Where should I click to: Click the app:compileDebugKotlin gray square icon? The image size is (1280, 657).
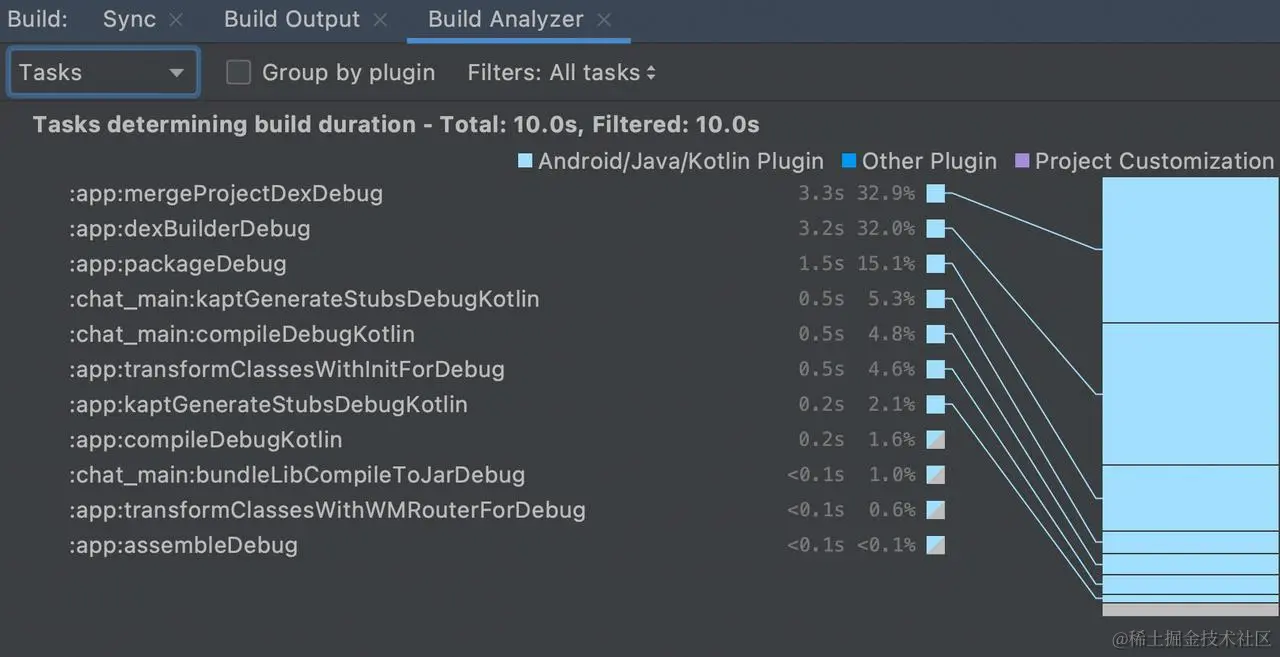[x=936, y=440]
